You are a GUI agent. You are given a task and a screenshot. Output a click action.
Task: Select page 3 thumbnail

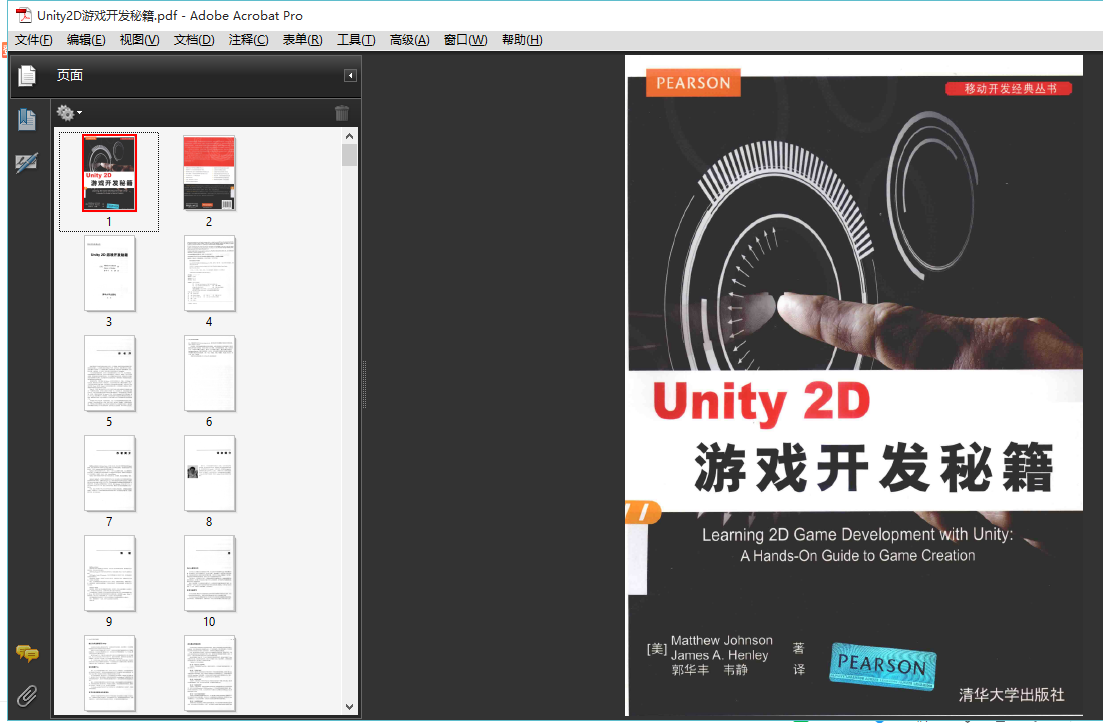click(109, 273)
